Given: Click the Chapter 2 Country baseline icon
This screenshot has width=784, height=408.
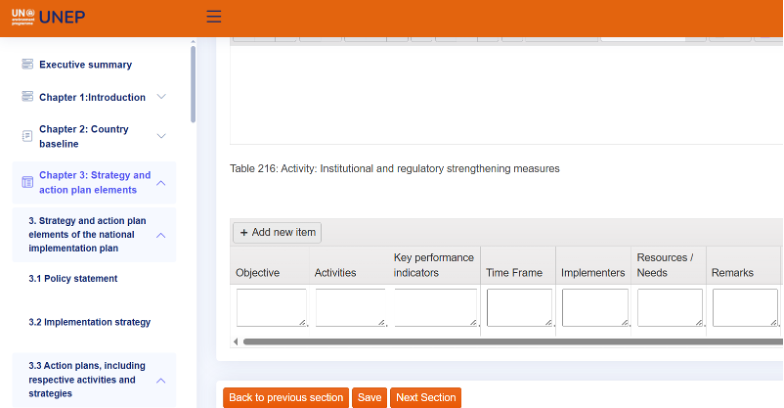Looking at the screenshot, I should [28, 136].
